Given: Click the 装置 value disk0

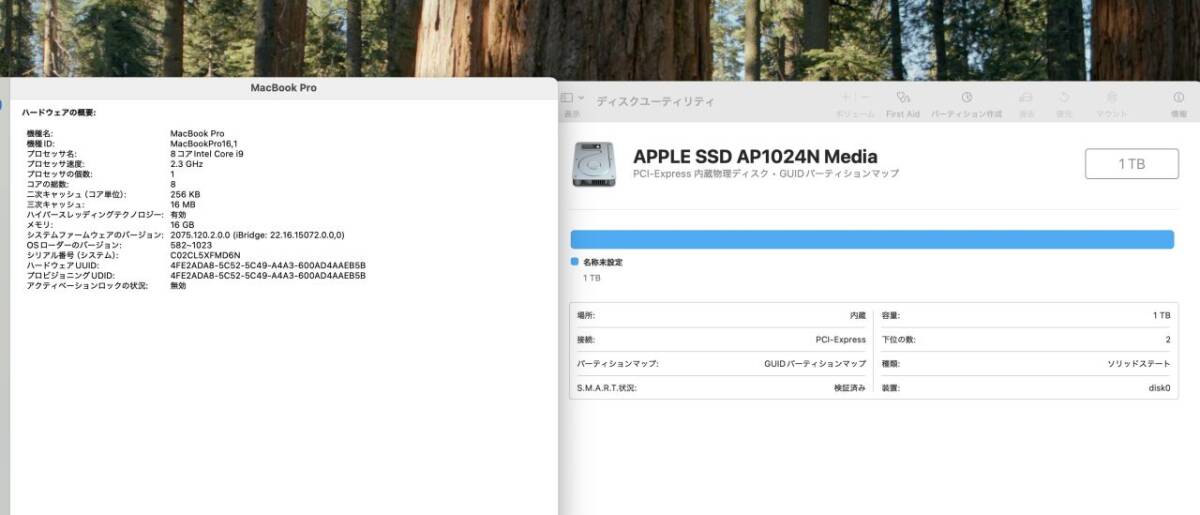Looking at the screenshot, I should pyautogui.click(x=1159, y=388).
